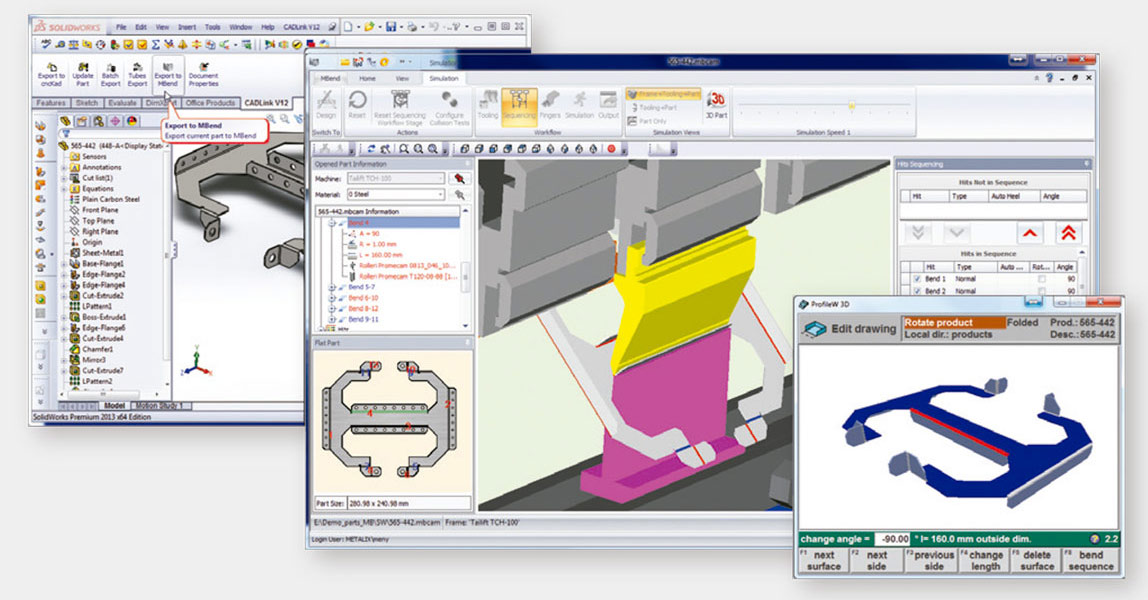The height and width of the screenshot is (600, 1148).
Task: Collapse the Bend 4 tree node
Action: (x=332, y=222)
